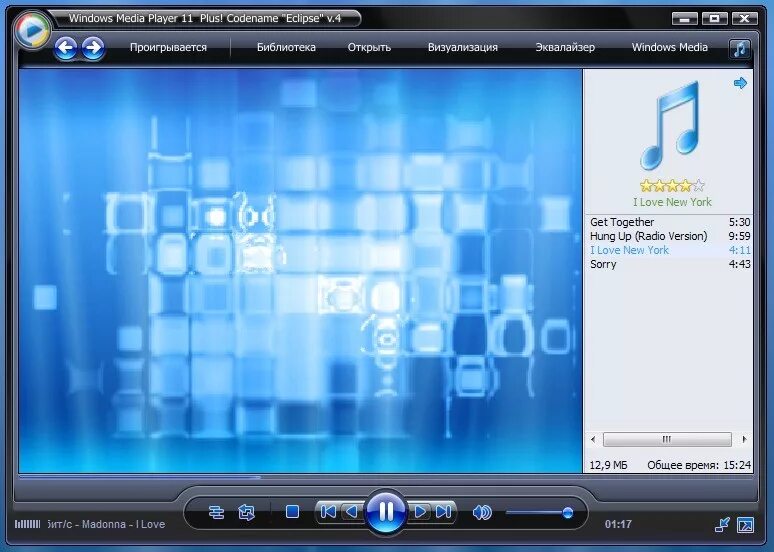Click the 4:43 duration of Sorry
The height and width of the screenshot is (552, 774).
pos(739,264)
